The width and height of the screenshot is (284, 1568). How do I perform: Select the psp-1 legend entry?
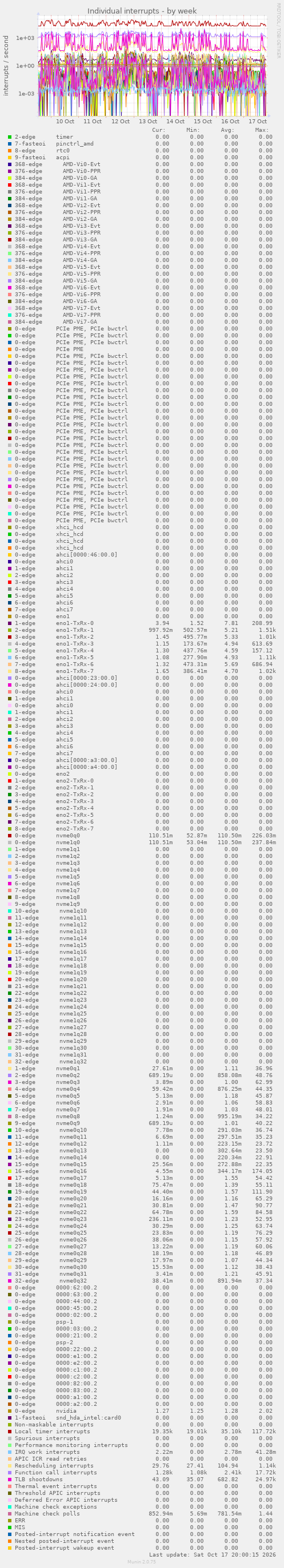click(65, 1322)
